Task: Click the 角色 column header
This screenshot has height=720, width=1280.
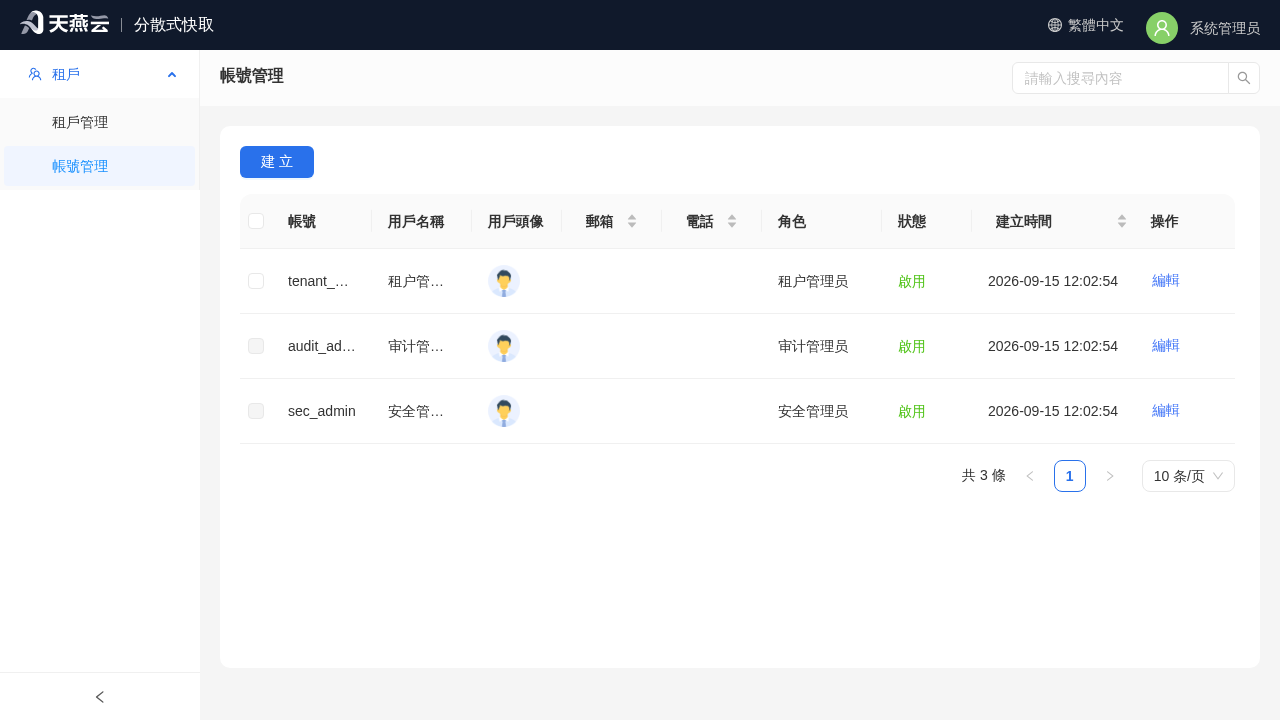Action: pyautogui.click(x=792, y=221)
